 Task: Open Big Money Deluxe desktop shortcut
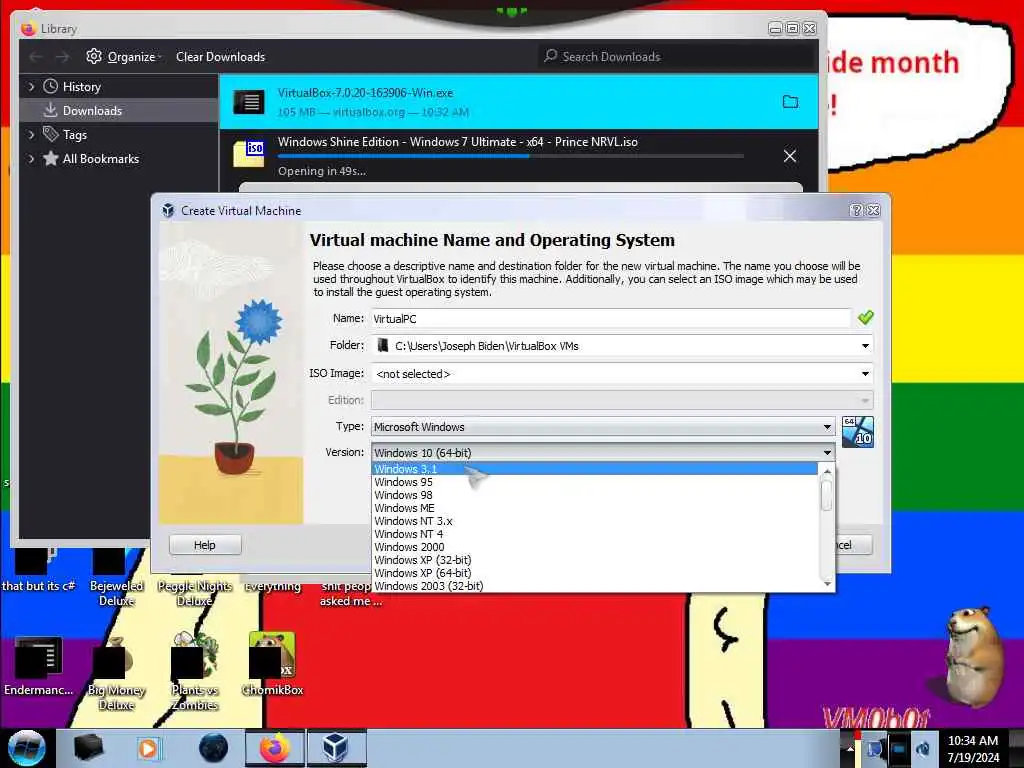[116, 673]
